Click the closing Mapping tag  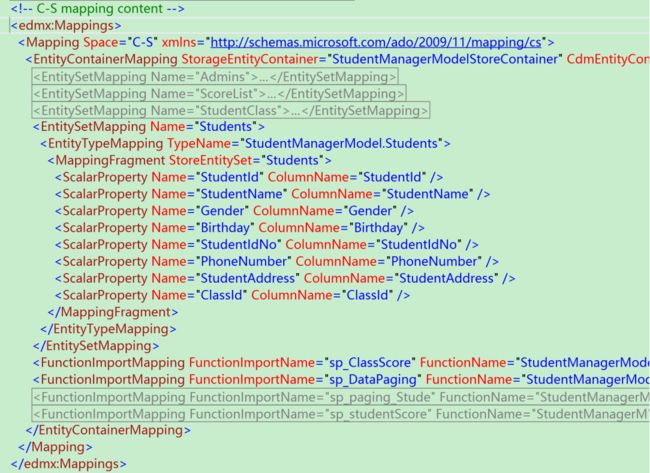[x=56, y=447]
